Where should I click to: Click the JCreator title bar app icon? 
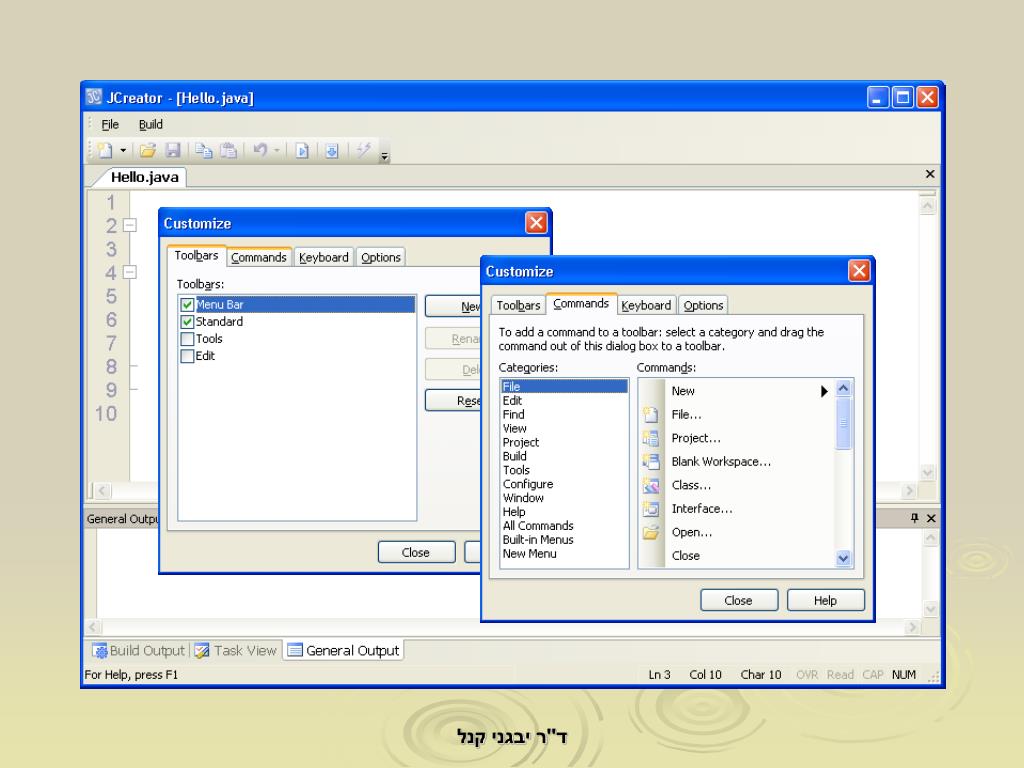coord(94,97)
